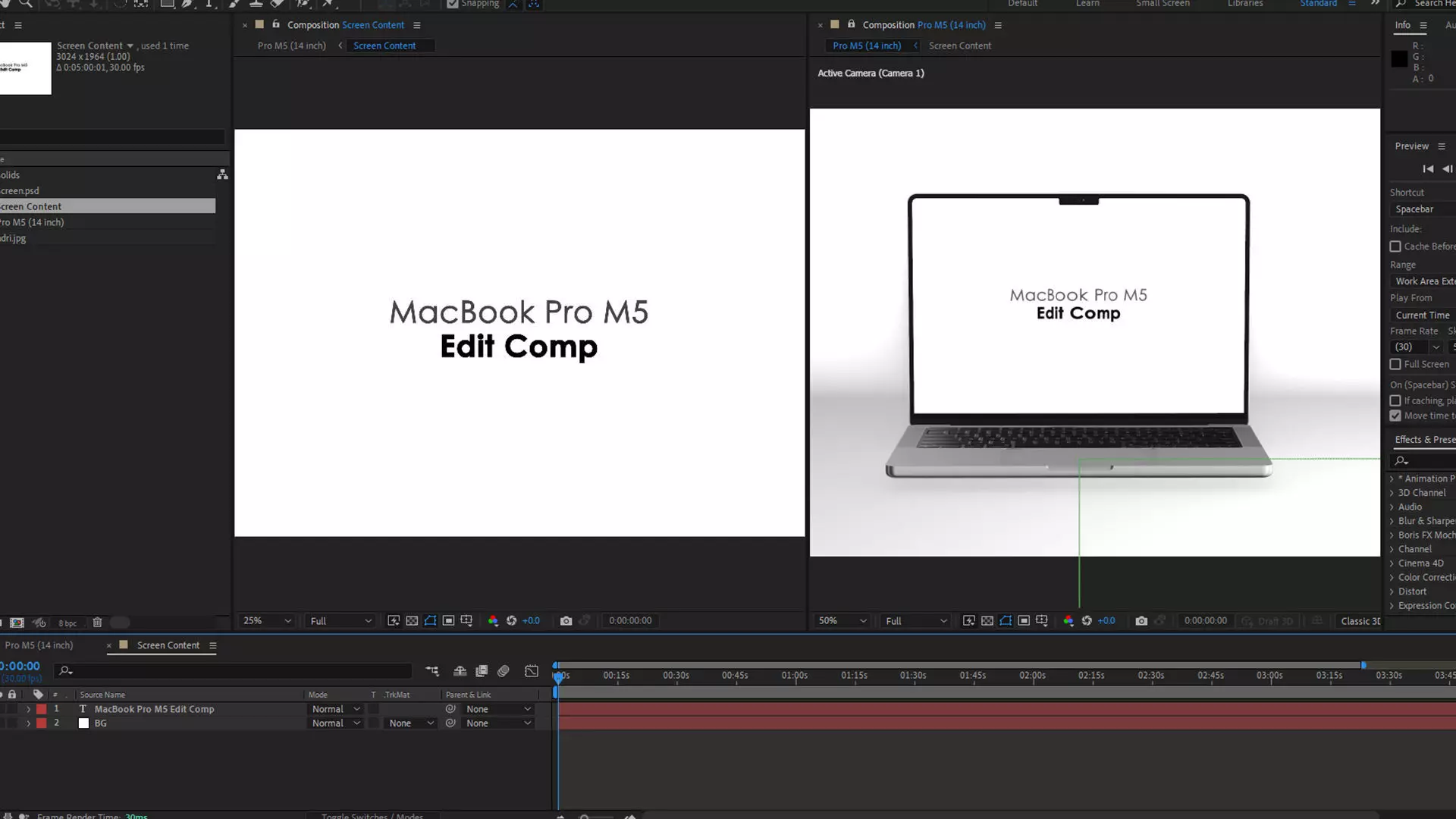The height and width of the screenshot is (819, 1456).
Task: Toggle fast previews in Pro M5 viewer
Action: (968, 620)
